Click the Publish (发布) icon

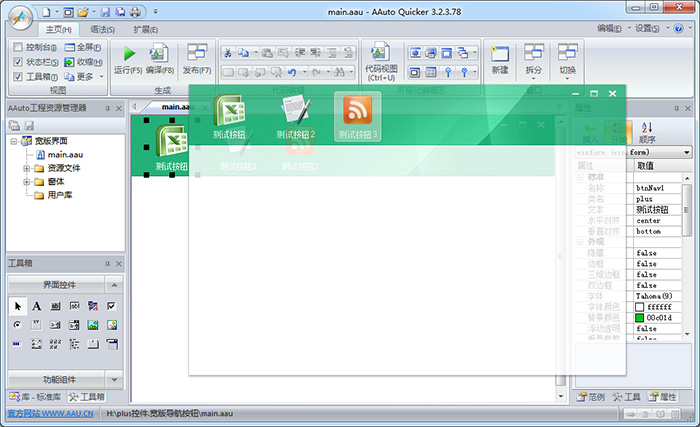197,54
